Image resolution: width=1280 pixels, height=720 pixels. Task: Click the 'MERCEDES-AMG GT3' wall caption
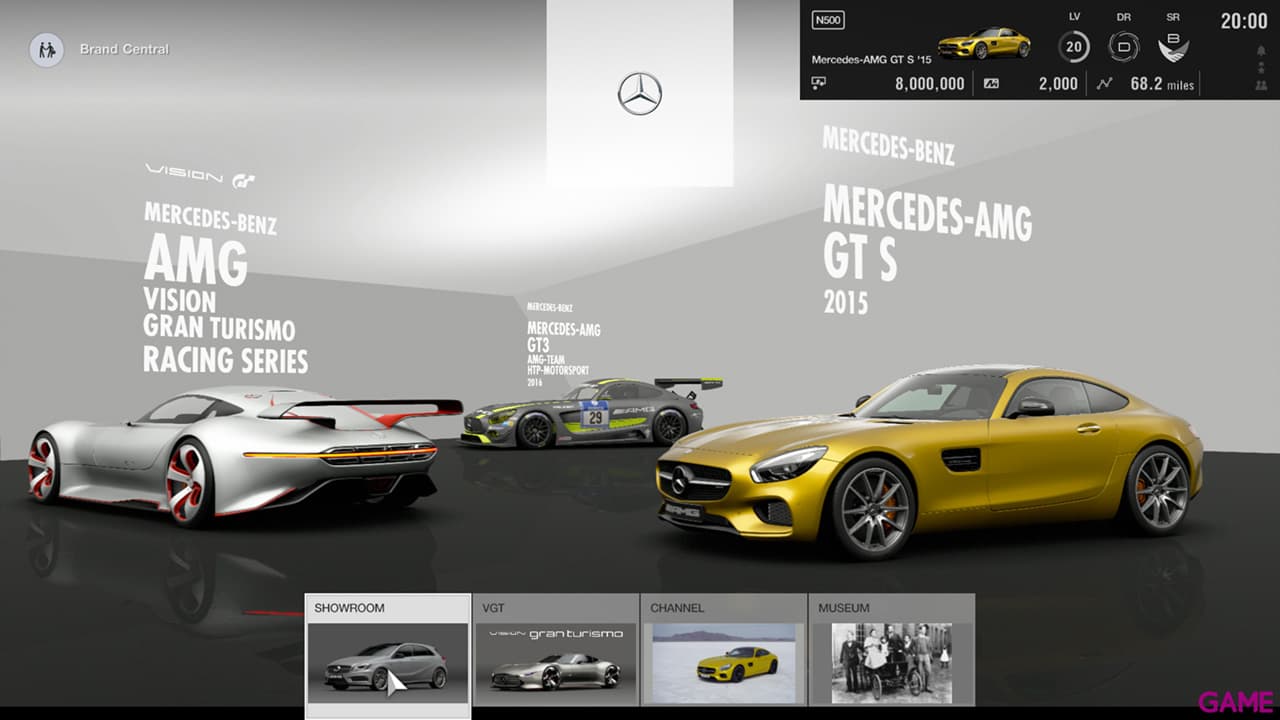click(x=564, y=337)
